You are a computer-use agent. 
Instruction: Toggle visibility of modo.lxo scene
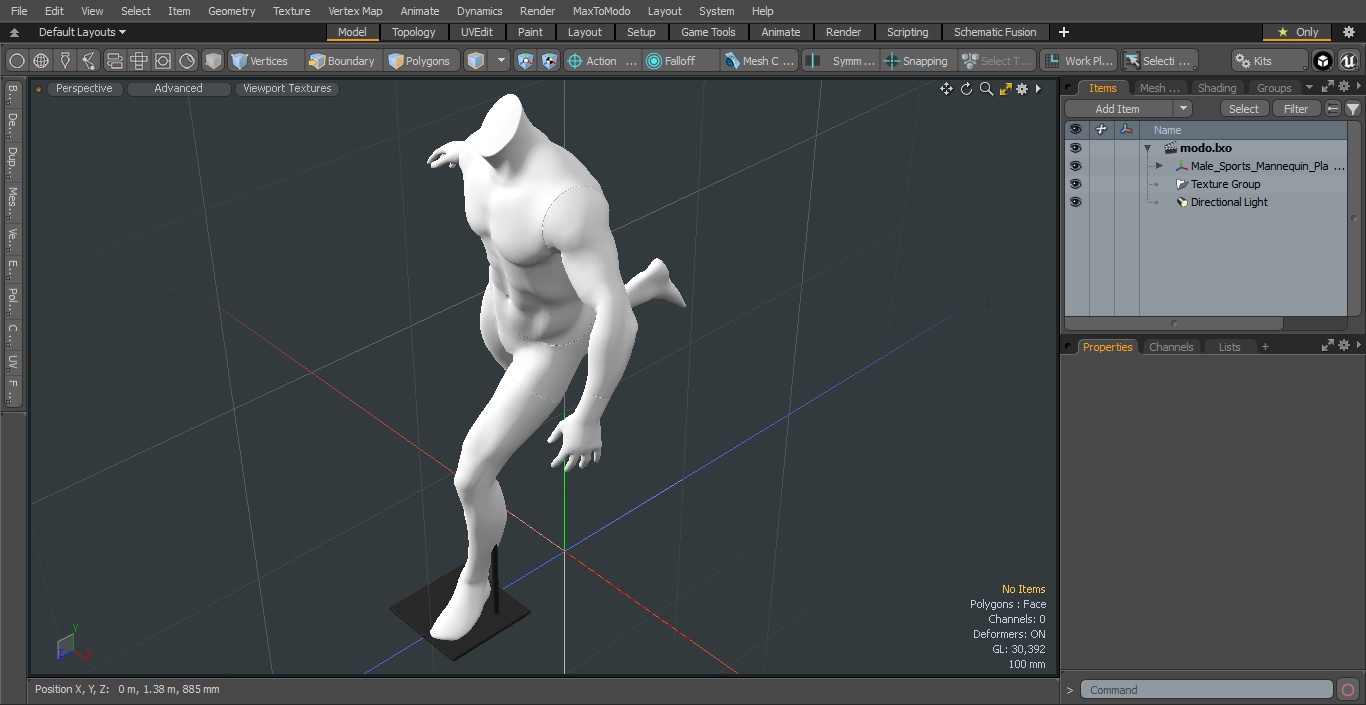[1075, 148]
